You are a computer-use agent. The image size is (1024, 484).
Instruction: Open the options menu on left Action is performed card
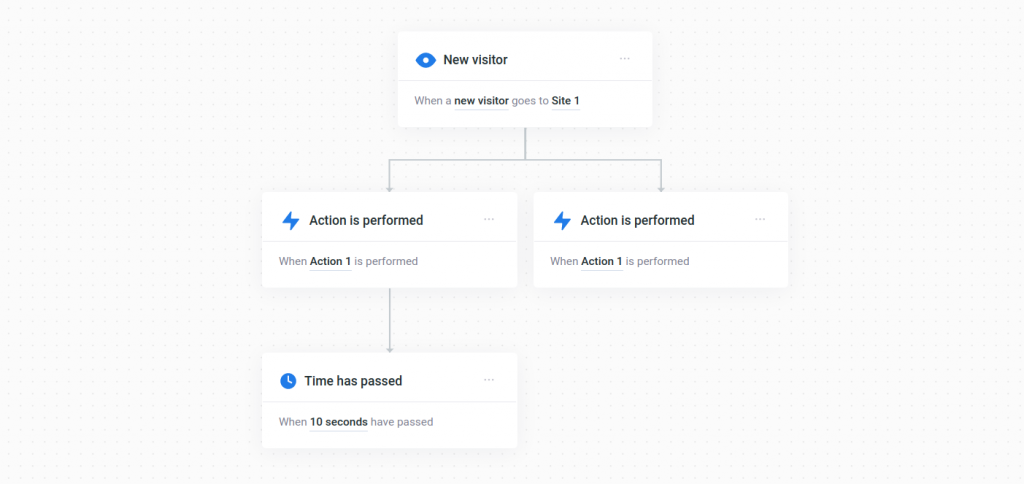pos(489,219)
